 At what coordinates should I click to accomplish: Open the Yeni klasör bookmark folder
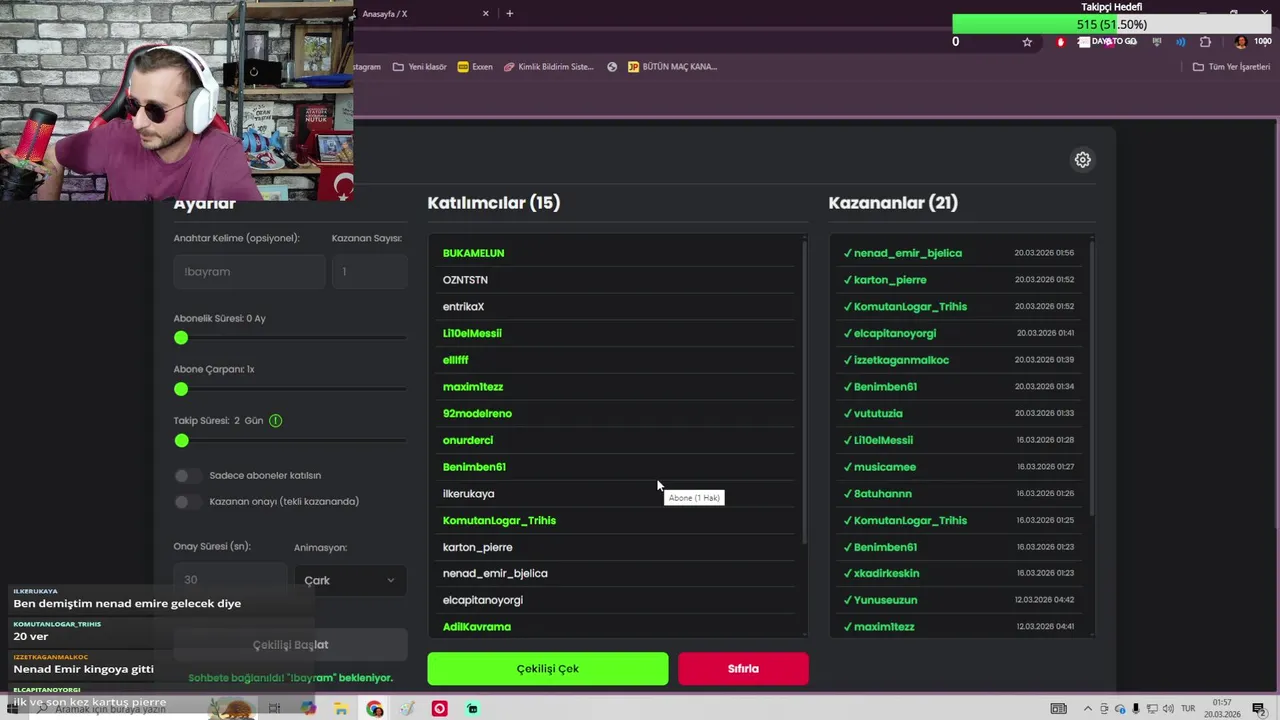[x=419, y=67]
